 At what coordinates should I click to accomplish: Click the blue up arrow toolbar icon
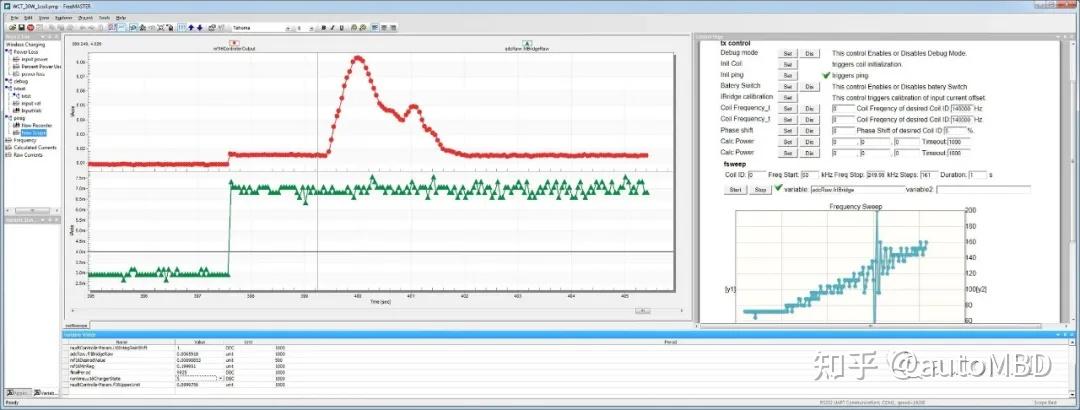(x=191, y=28)
